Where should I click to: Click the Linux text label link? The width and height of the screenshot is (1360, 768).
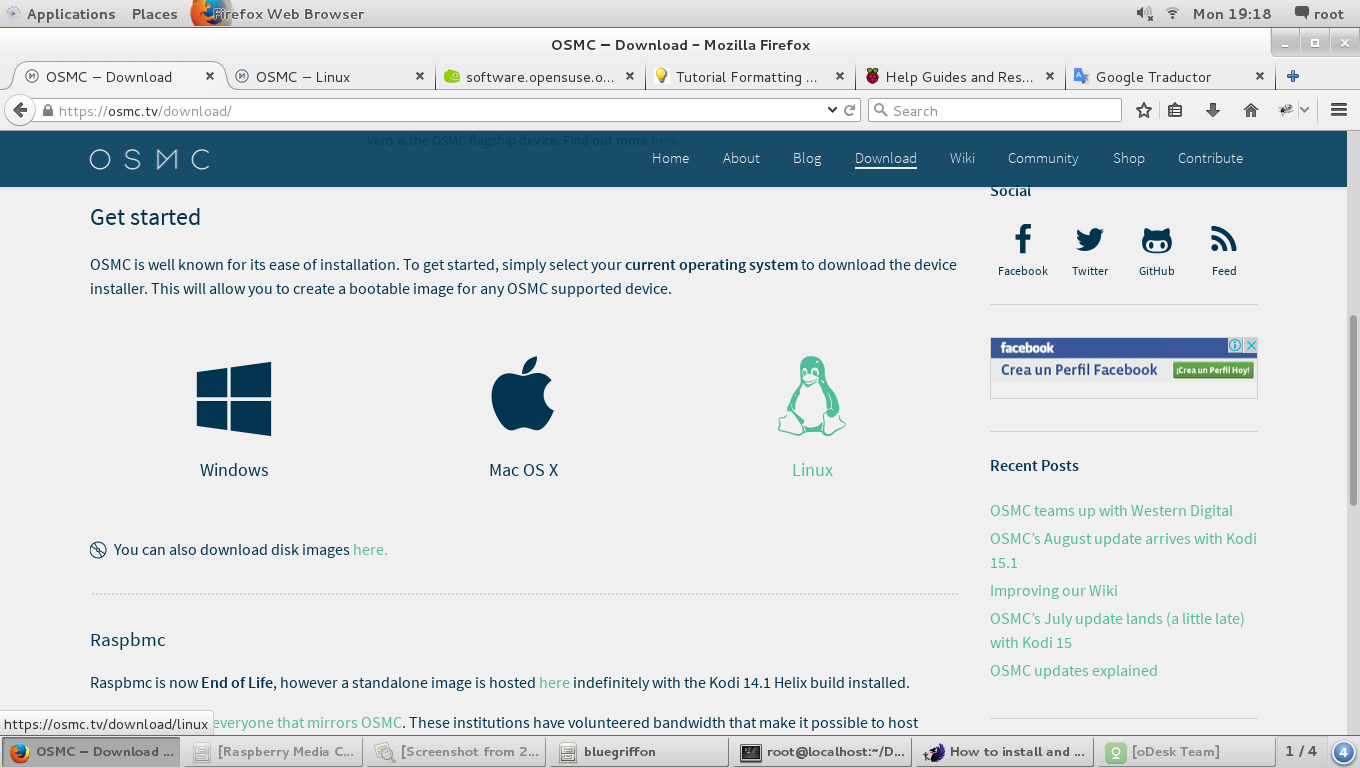(x=812, y=470)
